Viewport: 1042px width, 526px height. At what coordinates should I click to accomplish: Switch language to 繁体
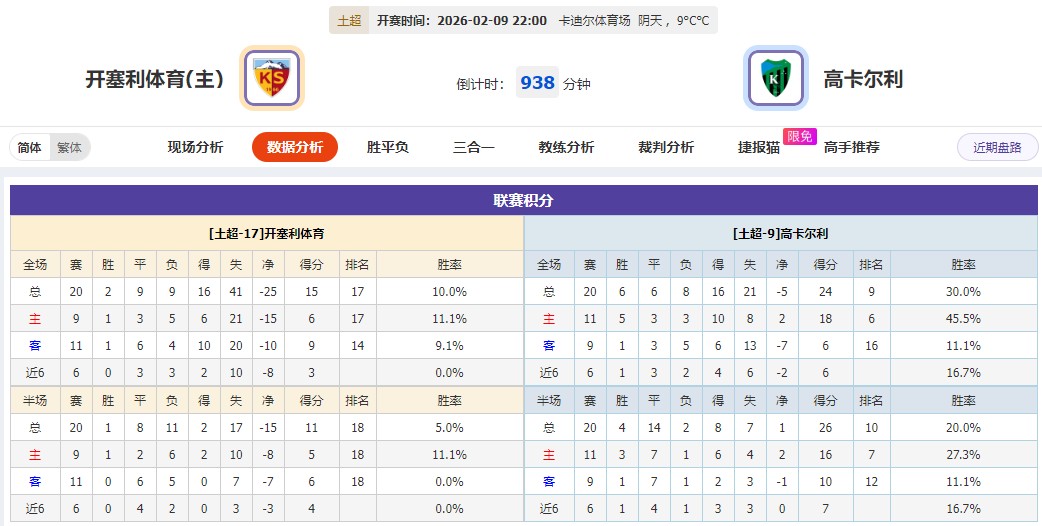[70, 148]
